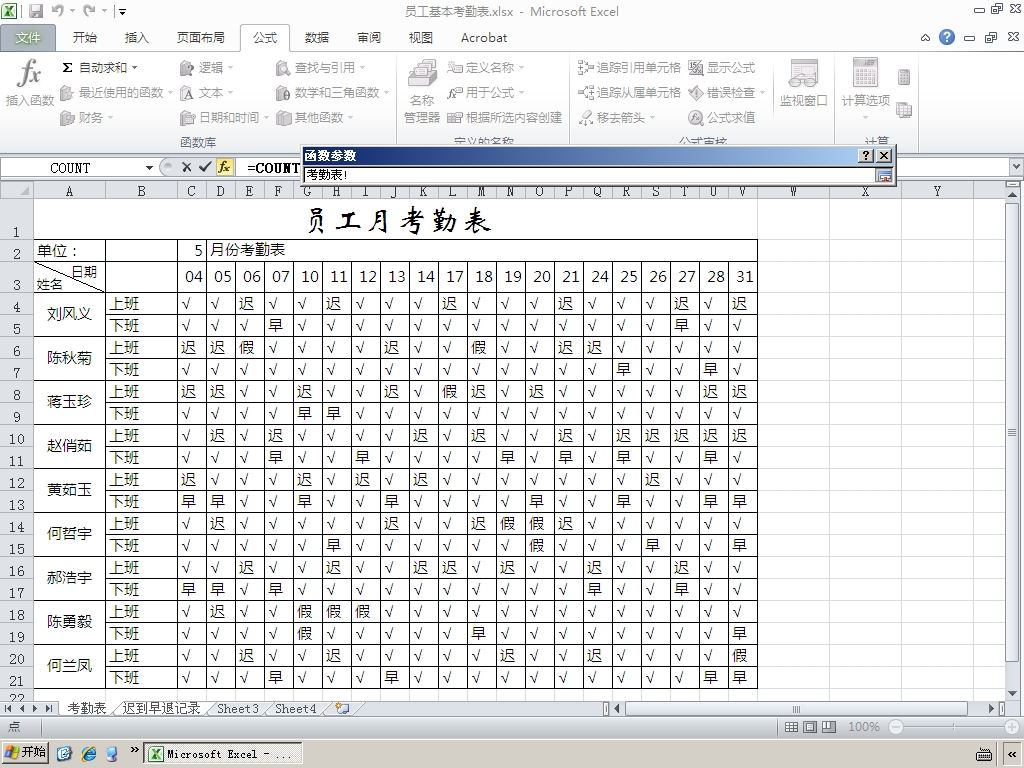The height and width of the screenshot is (768, 1024).
Task: Click Trace Precedents (追踪引用单元格)
Action: click(x=629, y=67)
